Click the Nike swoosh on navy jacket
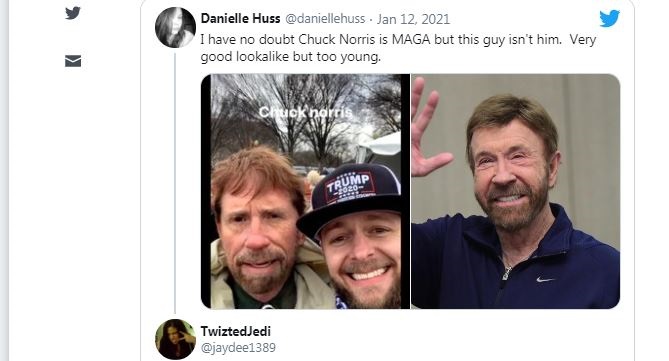 (x=546, y=279)
